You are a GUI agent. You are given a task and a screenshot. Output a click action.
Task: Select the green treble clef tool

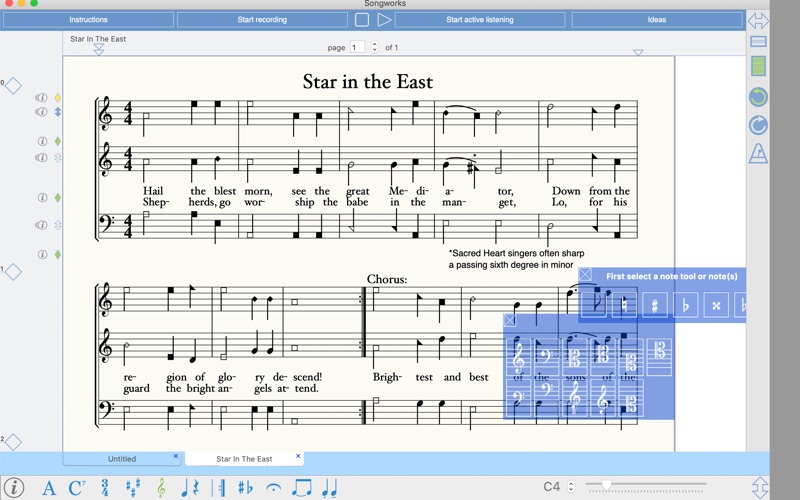tap(161, 488)
